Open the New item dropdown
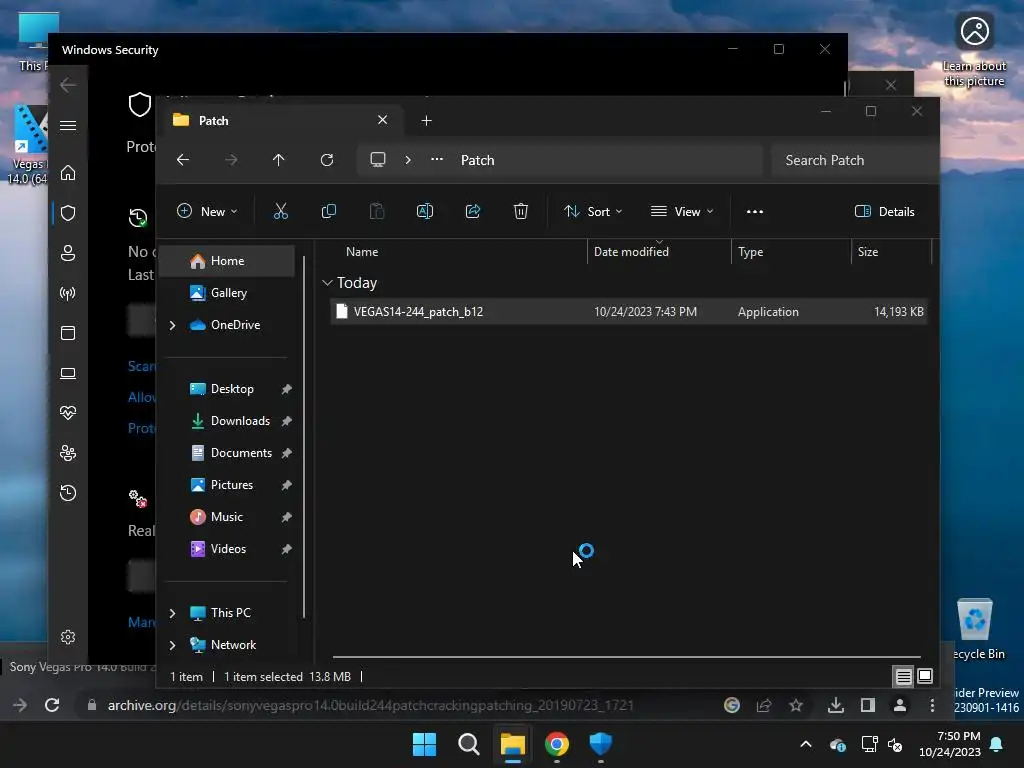 click(x=207, y=212)
